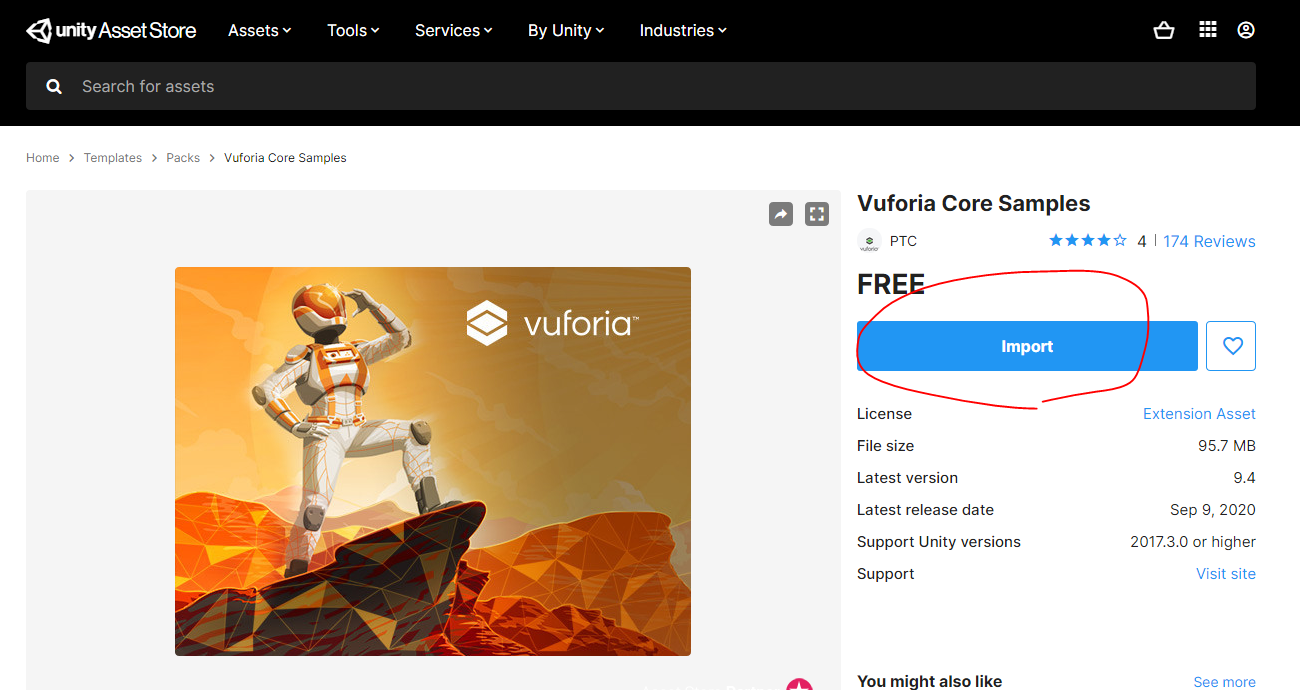
Task: Click the FREE price label
Action: click(x=891, y=285)
